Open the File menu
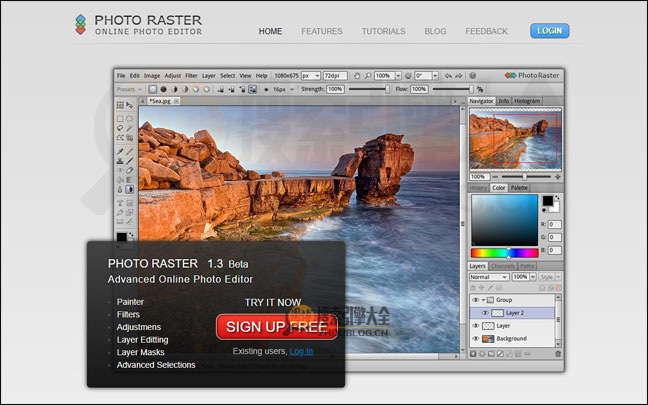Screen dimensions: 648x405 pos(121,76)
